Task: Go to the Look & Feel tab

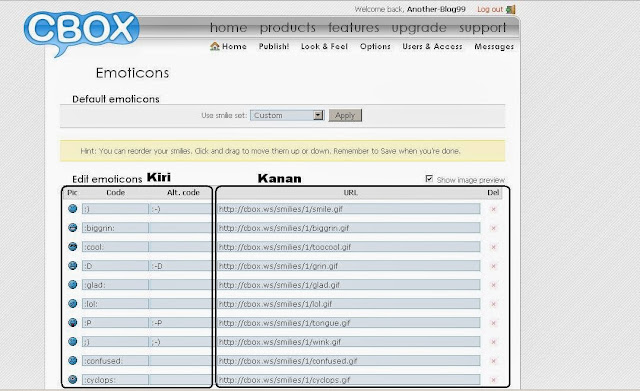Action: point(324,47)
